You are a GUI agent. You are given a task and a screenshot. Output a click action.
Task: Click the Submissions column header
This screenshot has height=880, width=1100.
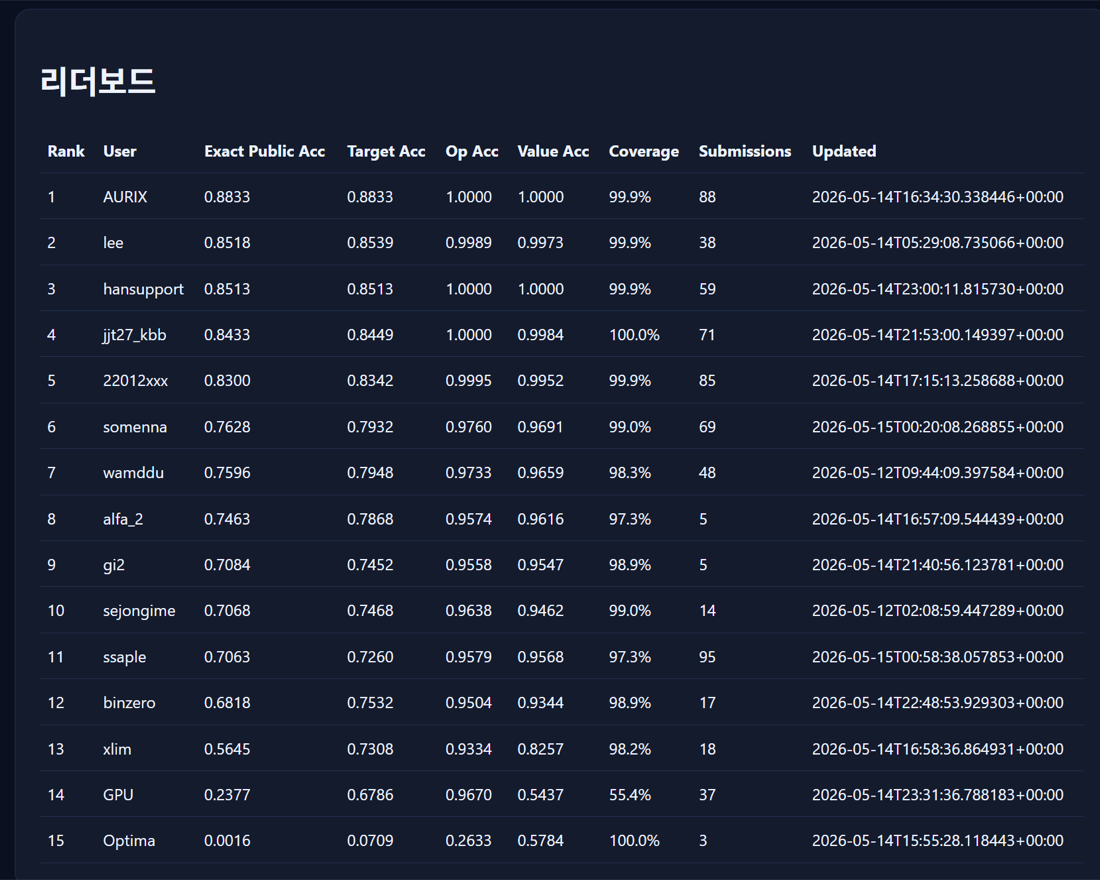coord(745,152)
